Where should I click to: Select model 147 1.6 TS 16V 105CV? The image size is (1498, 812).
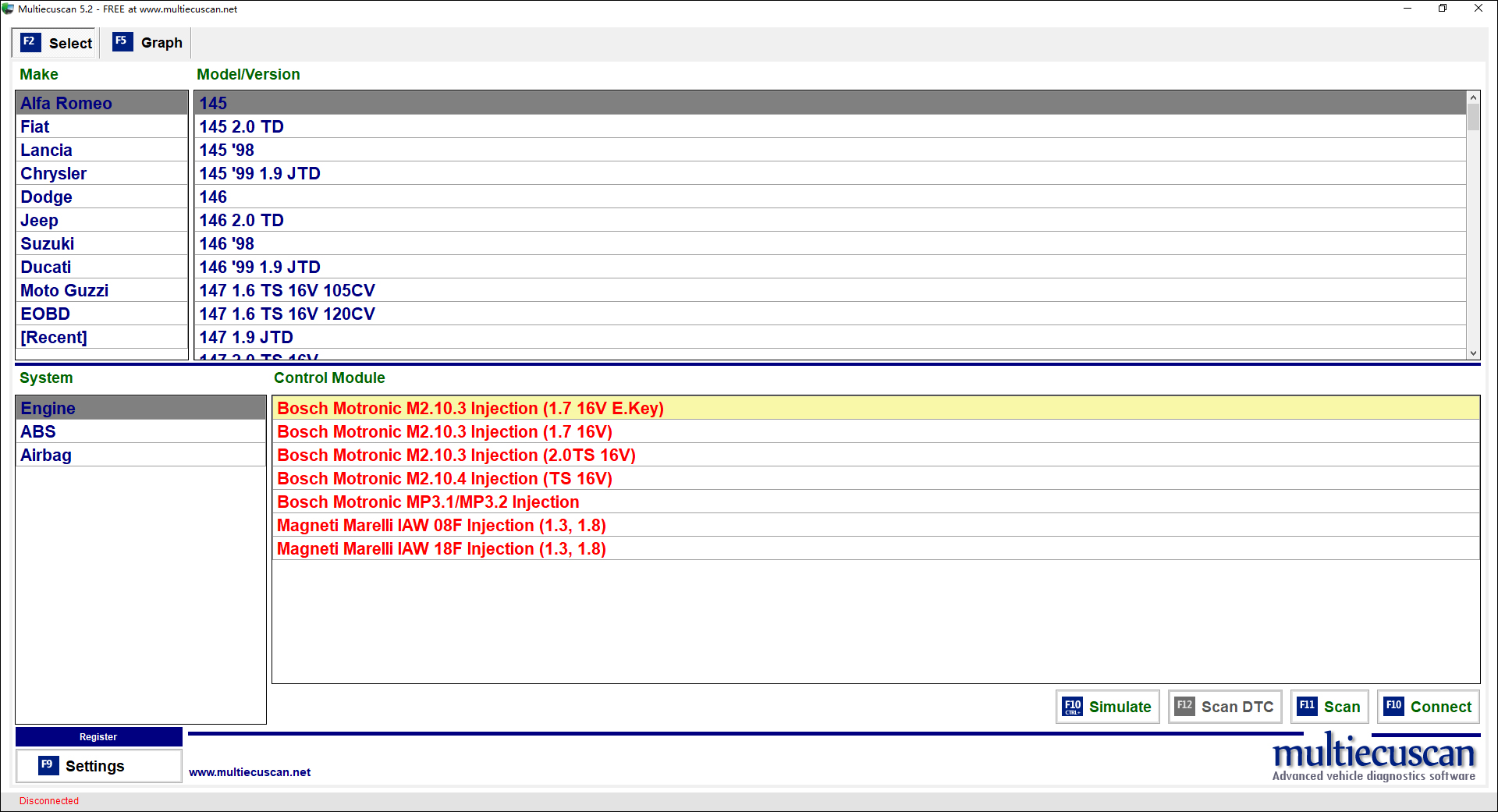(830, 290)
